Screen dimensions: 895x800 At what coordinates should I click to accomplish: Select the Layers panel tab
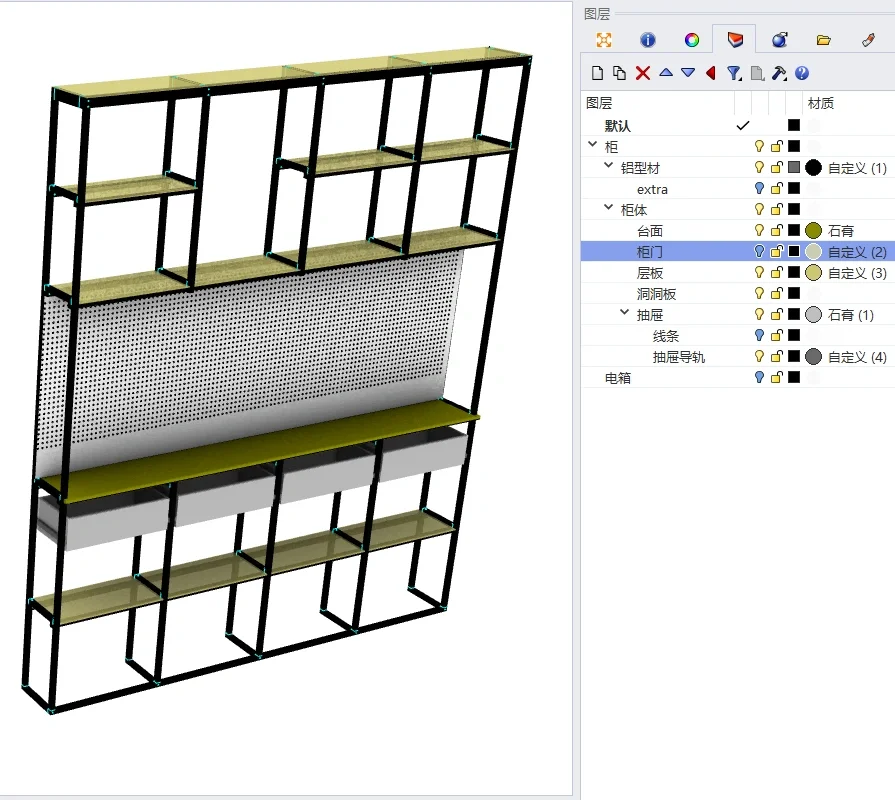(x=735, y=40)
